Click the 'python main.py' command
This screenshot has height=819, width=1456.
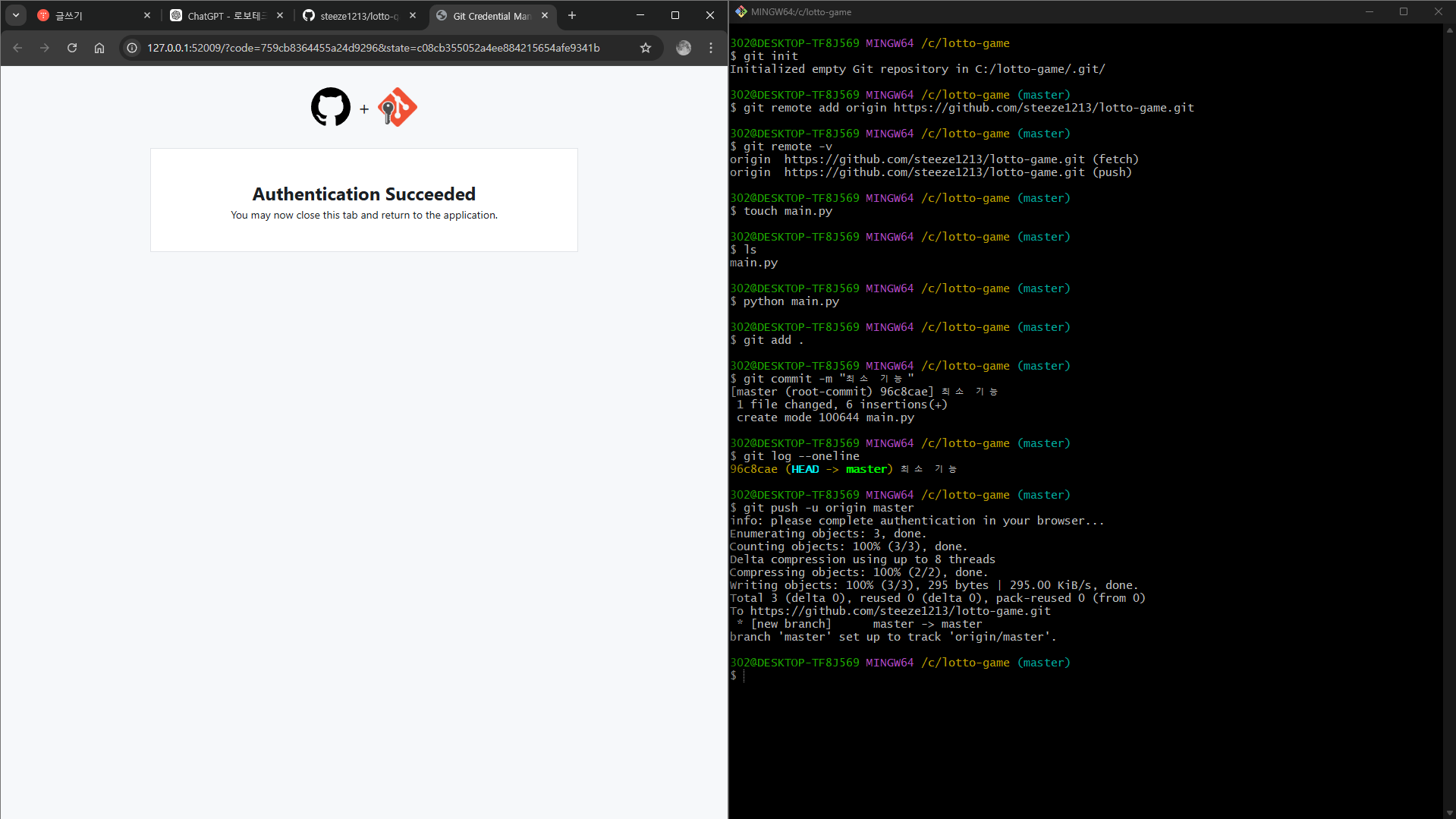785,301
